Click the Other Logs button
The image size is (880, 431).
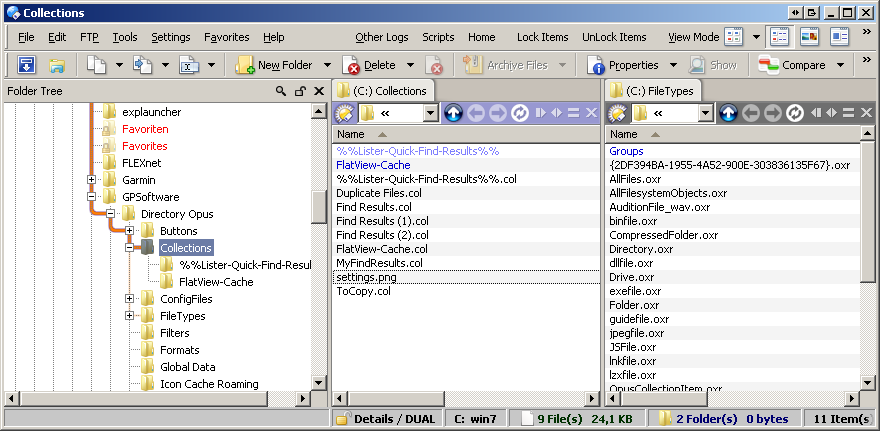(x=382, y=37)
